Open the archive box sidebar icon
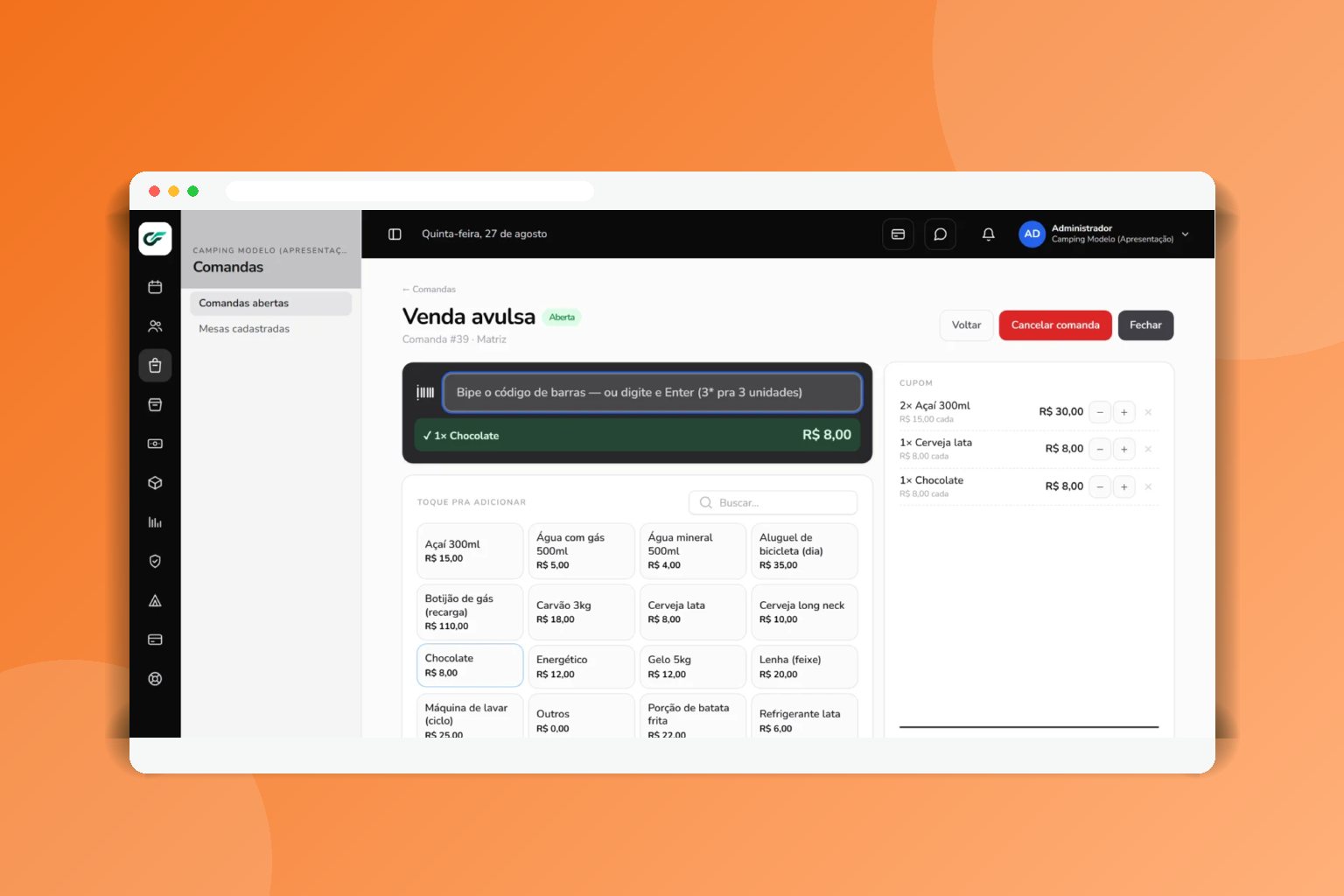1344x896 pixels. point(155,404)
